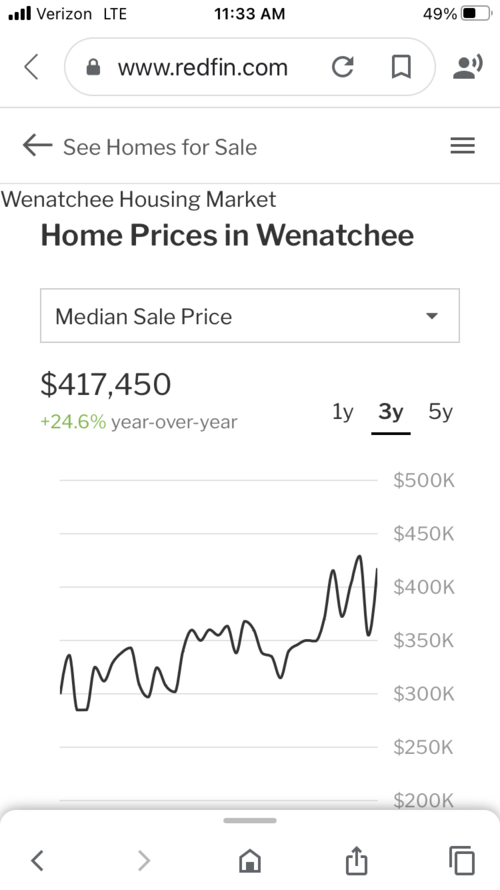Expand the Median Sale Price dropdown
500x890 pixels.
[250, 316]
